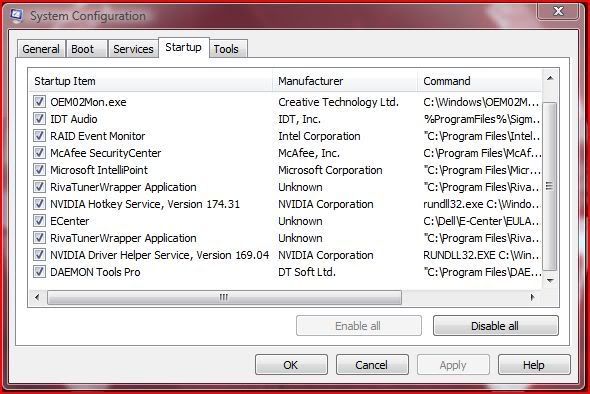Select the 'C:\Program Files\McAf...' command cell

(482, 153)
